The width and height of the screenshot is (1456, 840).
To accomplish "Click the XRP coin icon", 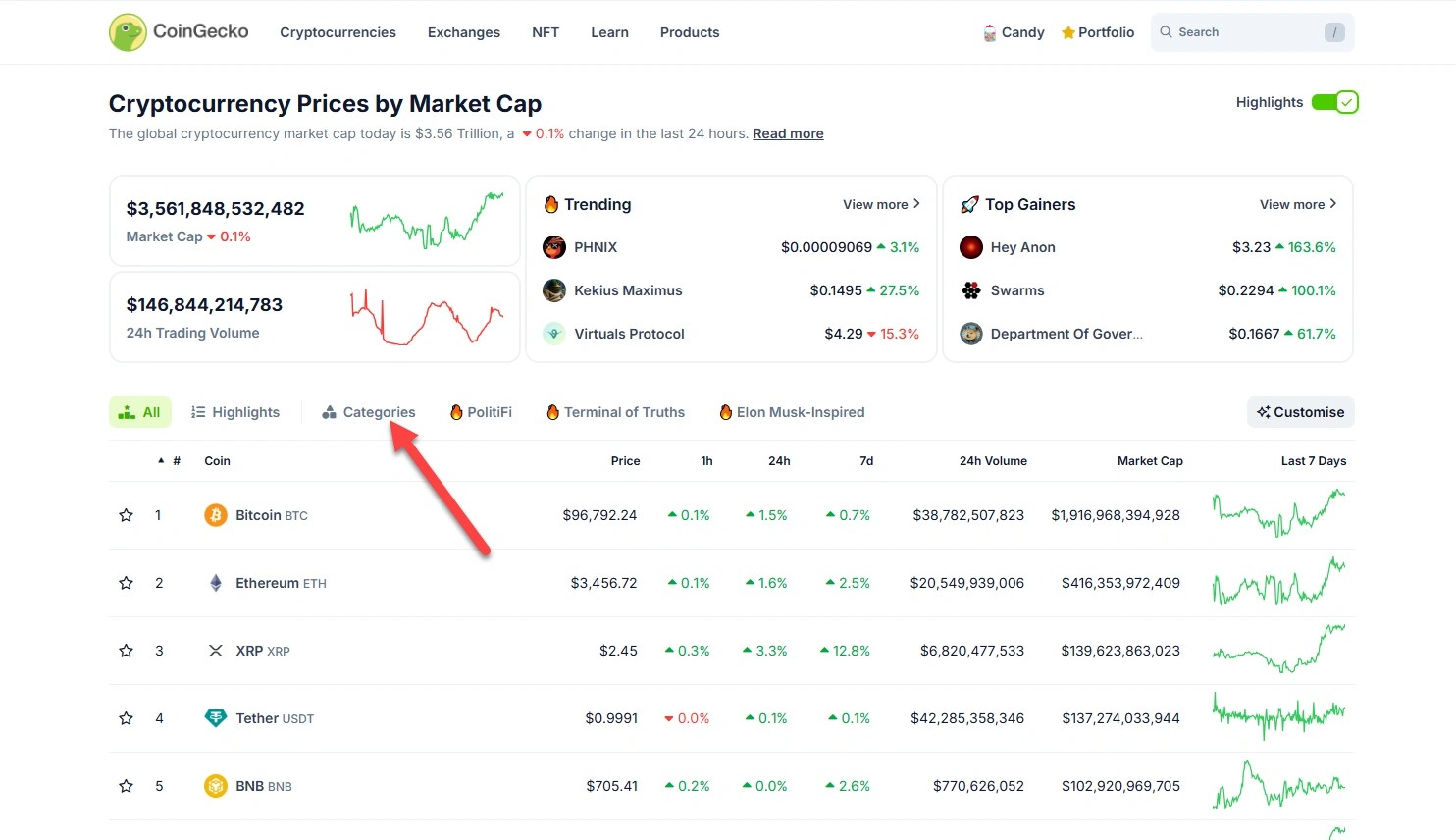I will 216,651.
